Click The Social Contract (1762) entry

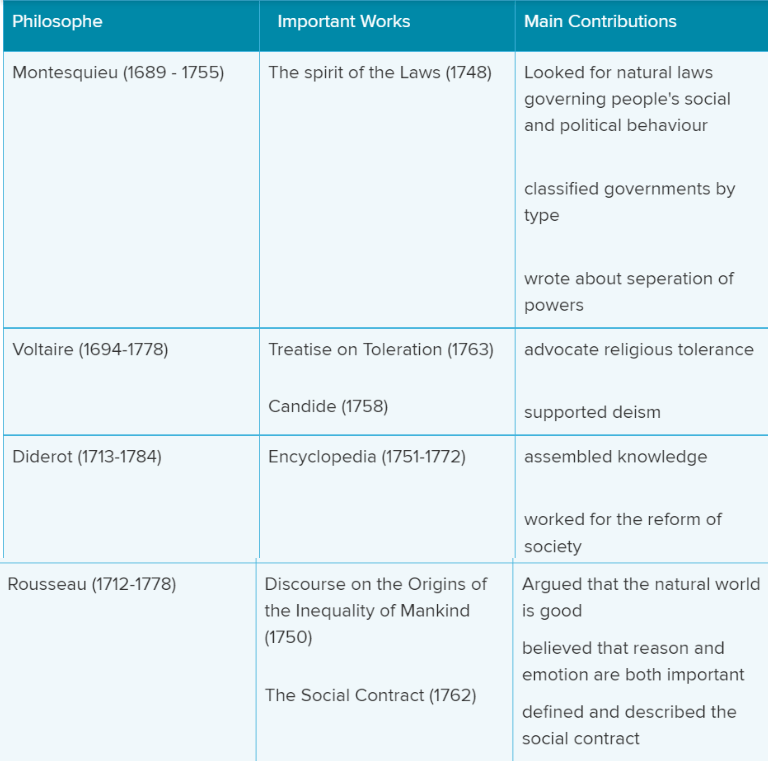point(370,695)
